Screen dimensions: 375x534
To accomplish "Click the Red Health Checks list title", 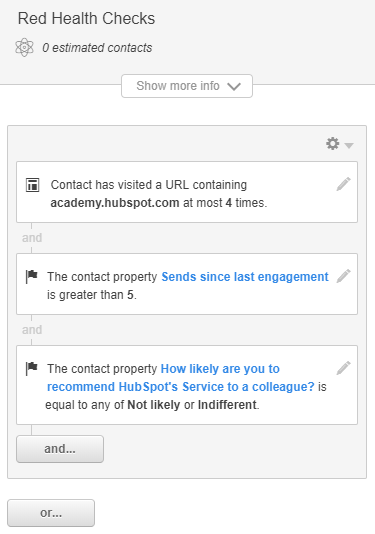I will [87, 18].
